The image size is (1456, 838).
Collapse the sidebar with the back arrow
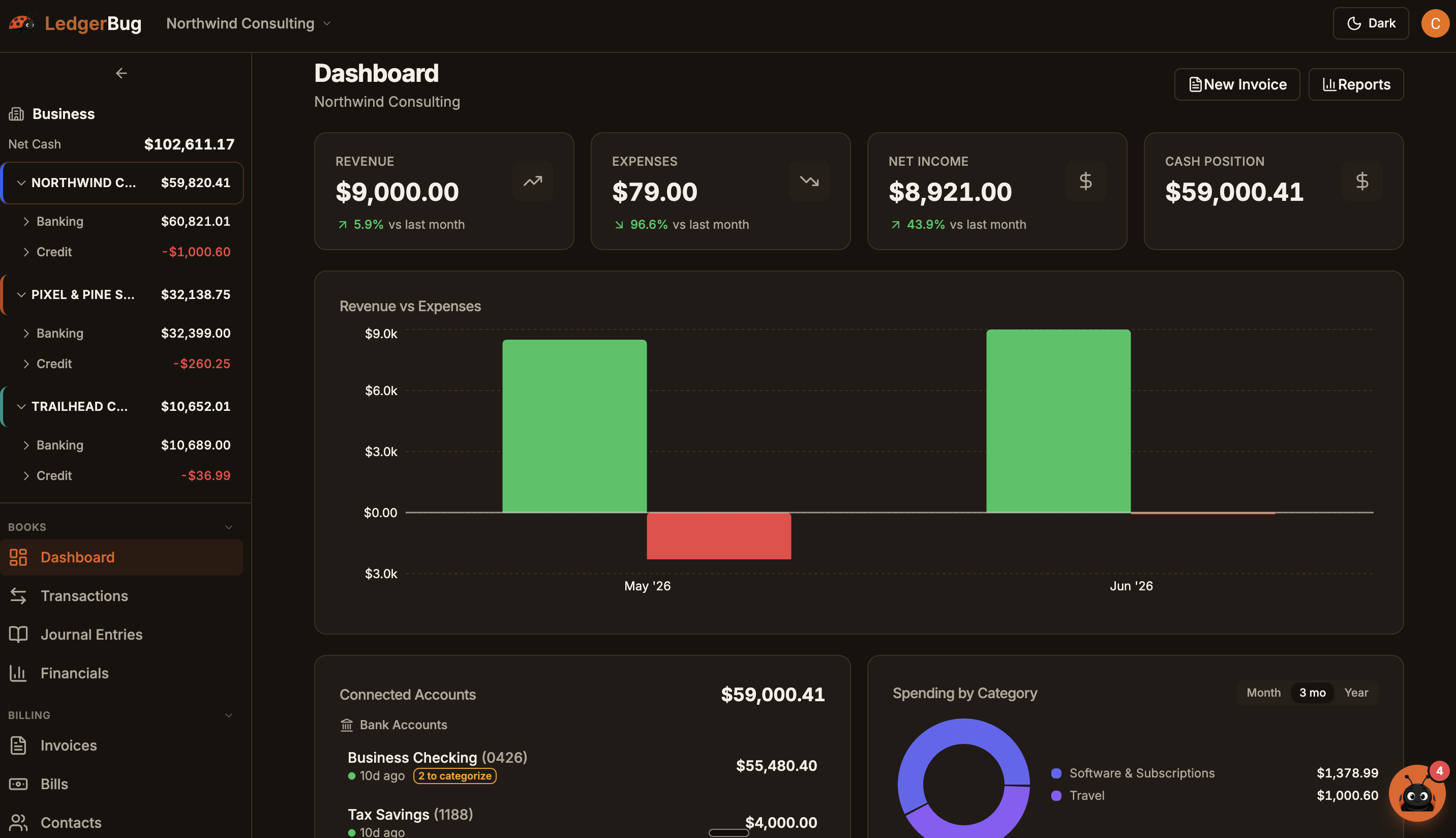click(x=122, y=73)
